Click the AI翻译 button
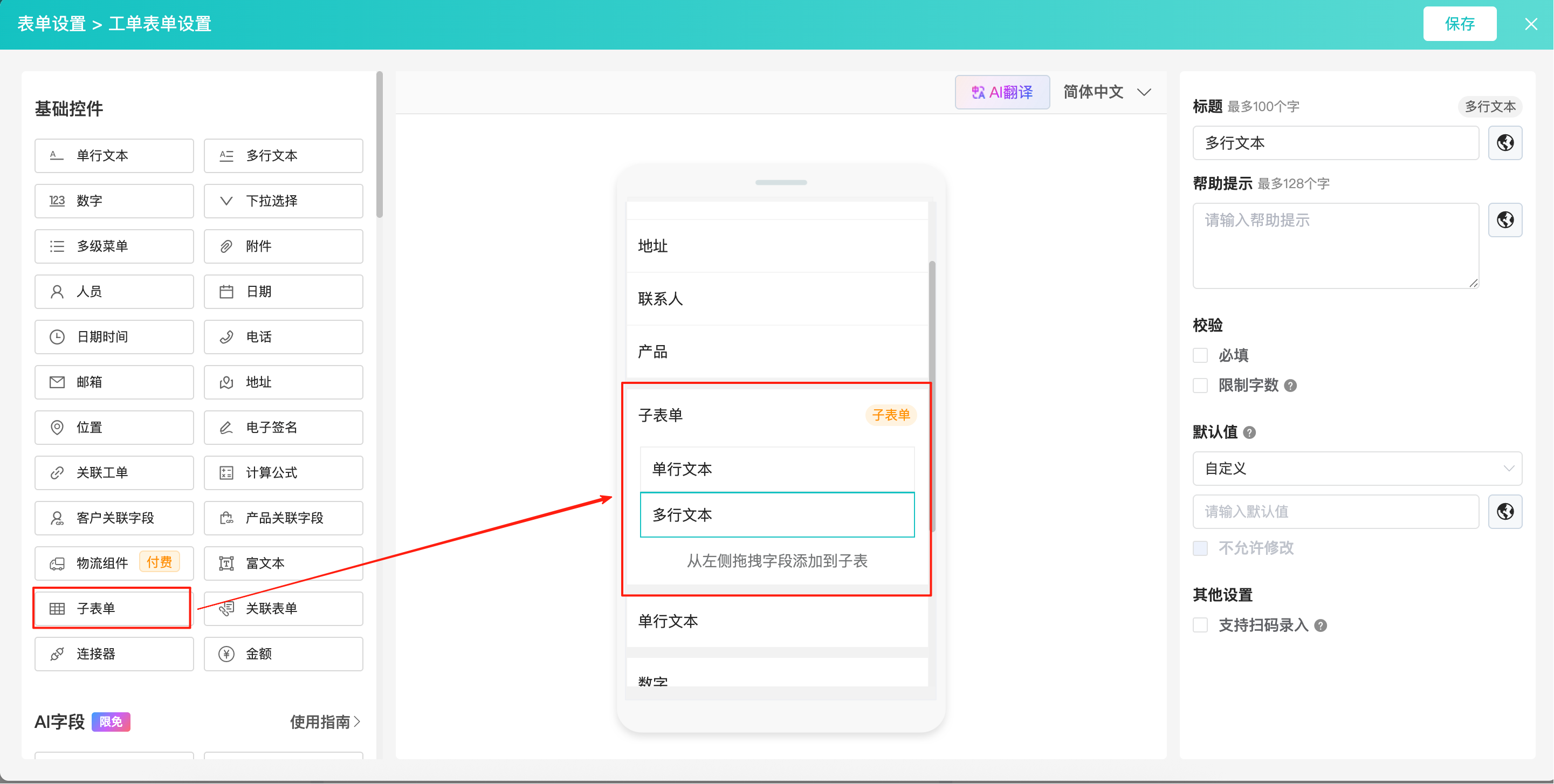This screenshot has width=1554, height=784. (x=1002, y=92)
